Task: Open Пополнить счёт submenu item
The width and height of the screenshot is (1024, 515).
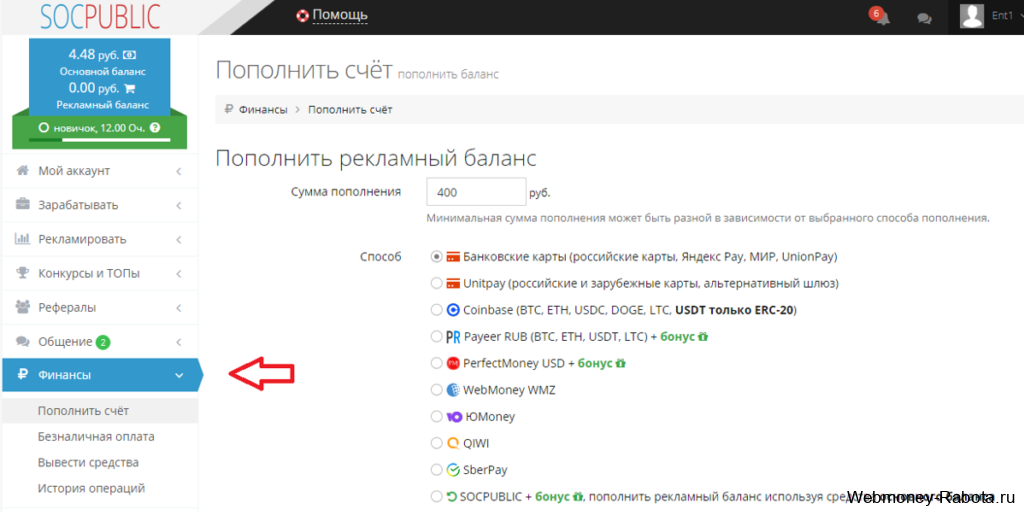Action: point(84,411)
